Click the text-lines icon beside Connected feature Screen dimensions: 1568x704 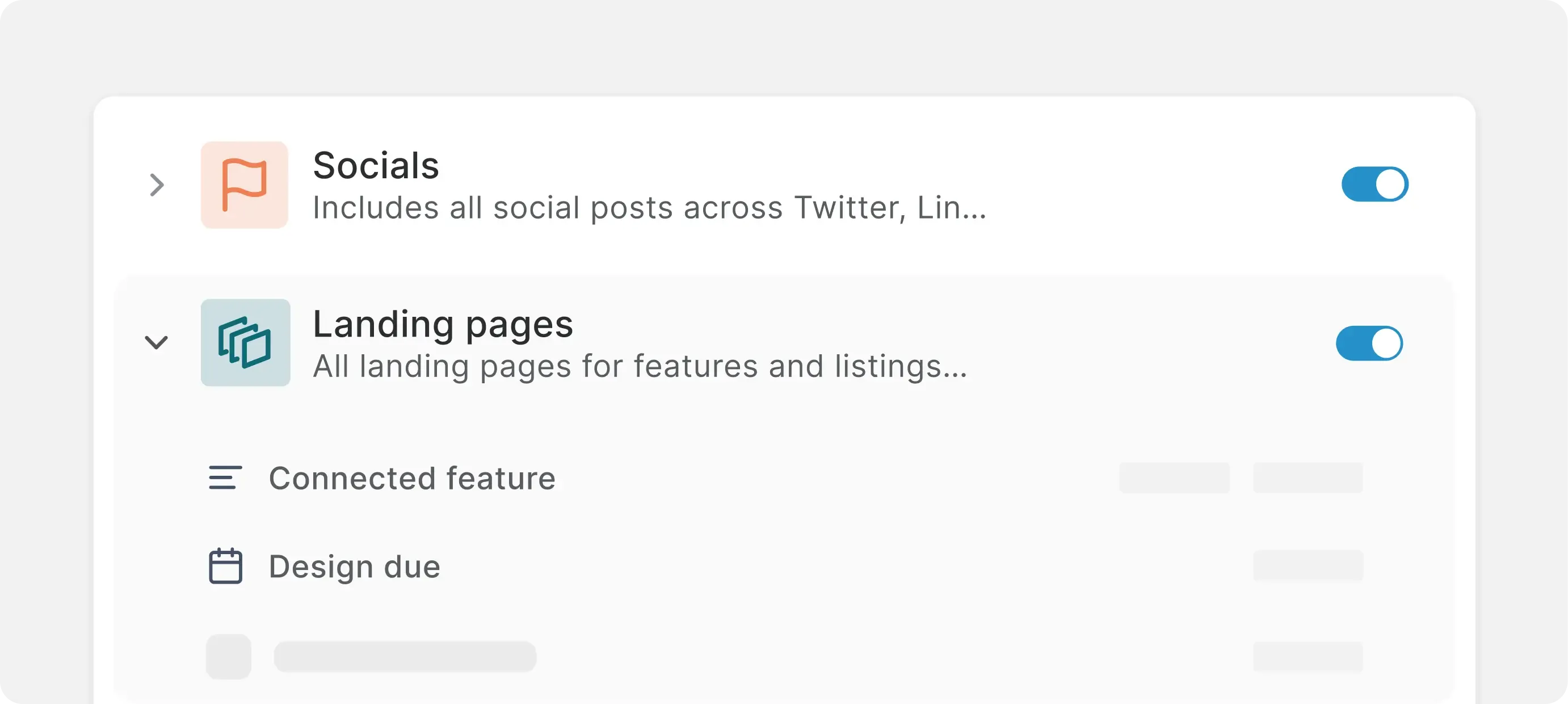pyautogui.click(x=225, y=477)
